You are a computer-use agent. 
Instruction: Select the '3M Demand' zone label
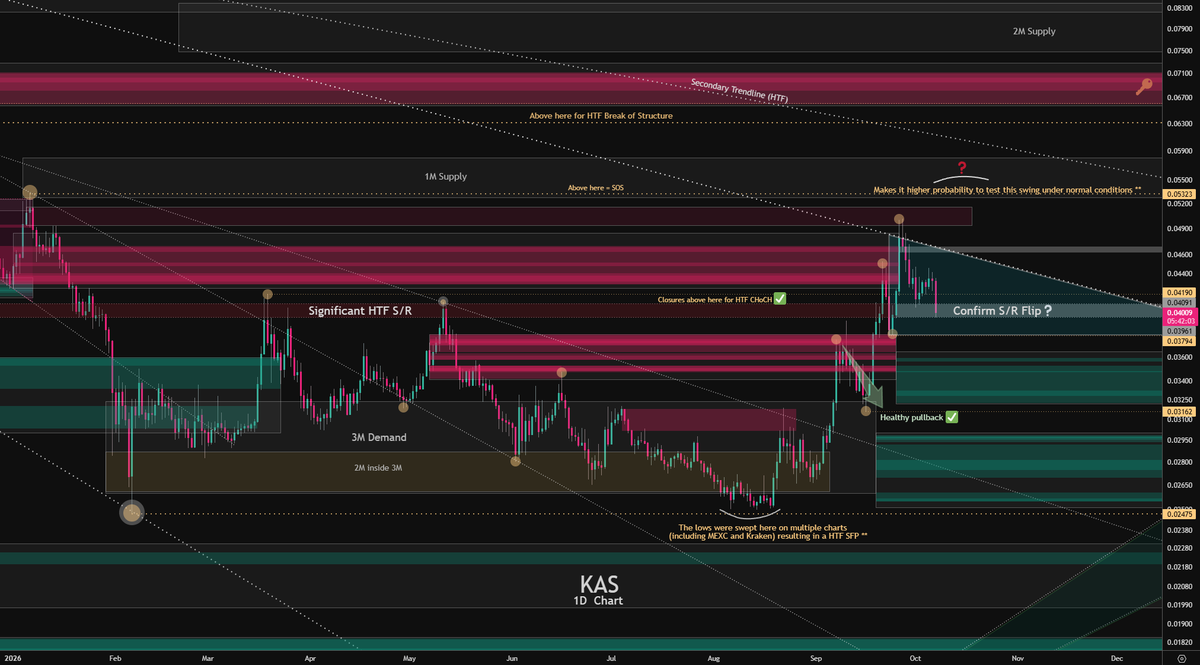379,437
